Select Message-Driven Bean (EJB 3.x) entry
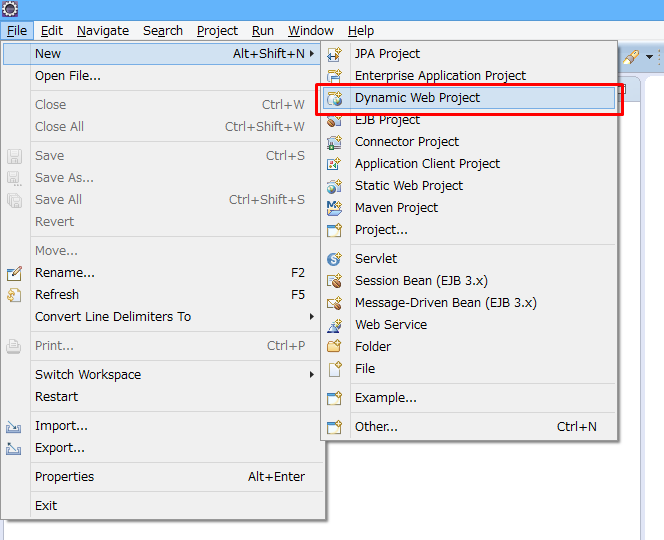This screenshot has height=540, width=664. click(469, 303)
